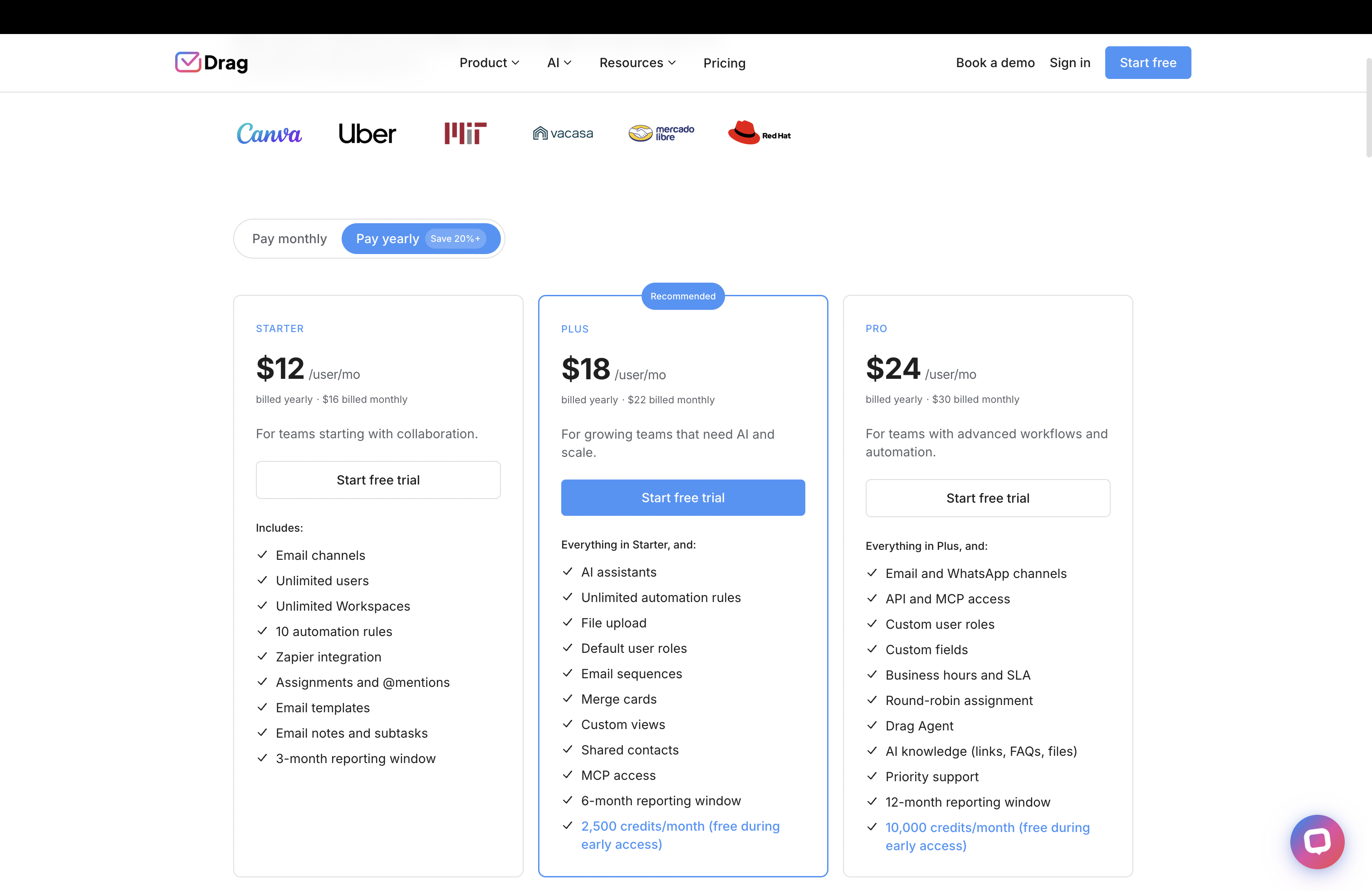Click the Drag logo in the header
The height and width of the screenshot is (891, 1372).
pyautogui.click(x=211, y=62)
